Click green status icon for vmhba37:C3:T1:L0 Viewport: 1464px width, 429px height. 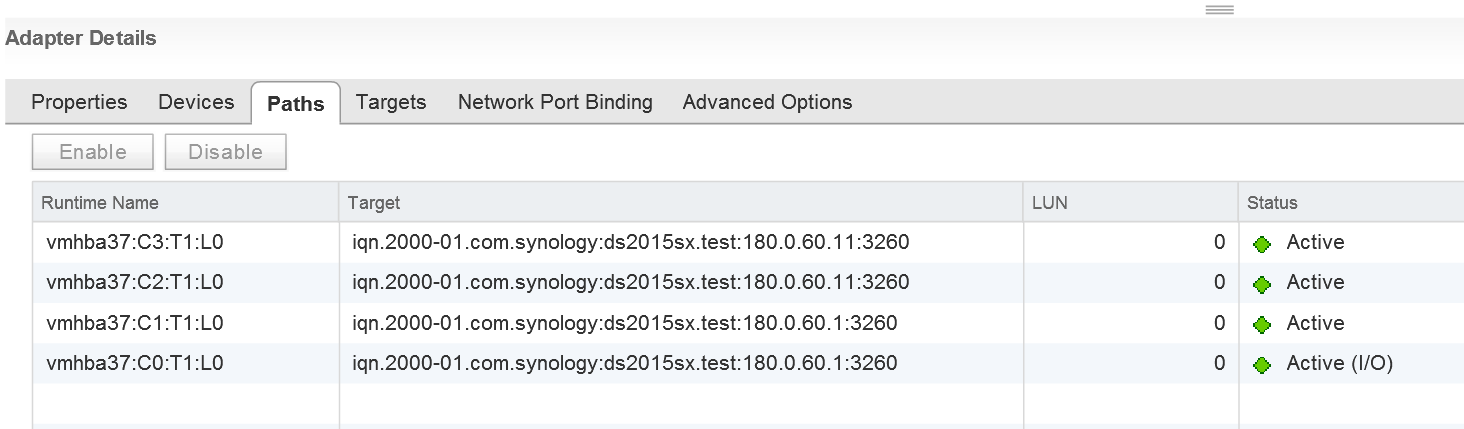tap(1261, 244)
